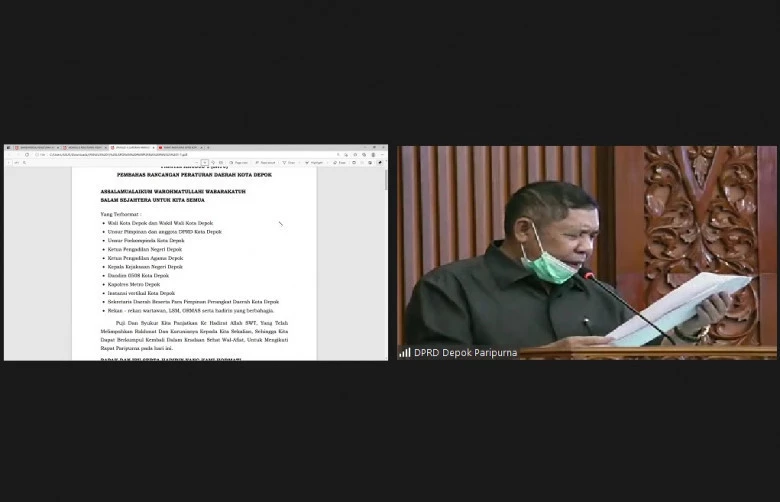Click 'Ketua Pengadilan Agama Depok' bullet
The height and width of the screenshot is (502, 780).
tap(145, 258)
